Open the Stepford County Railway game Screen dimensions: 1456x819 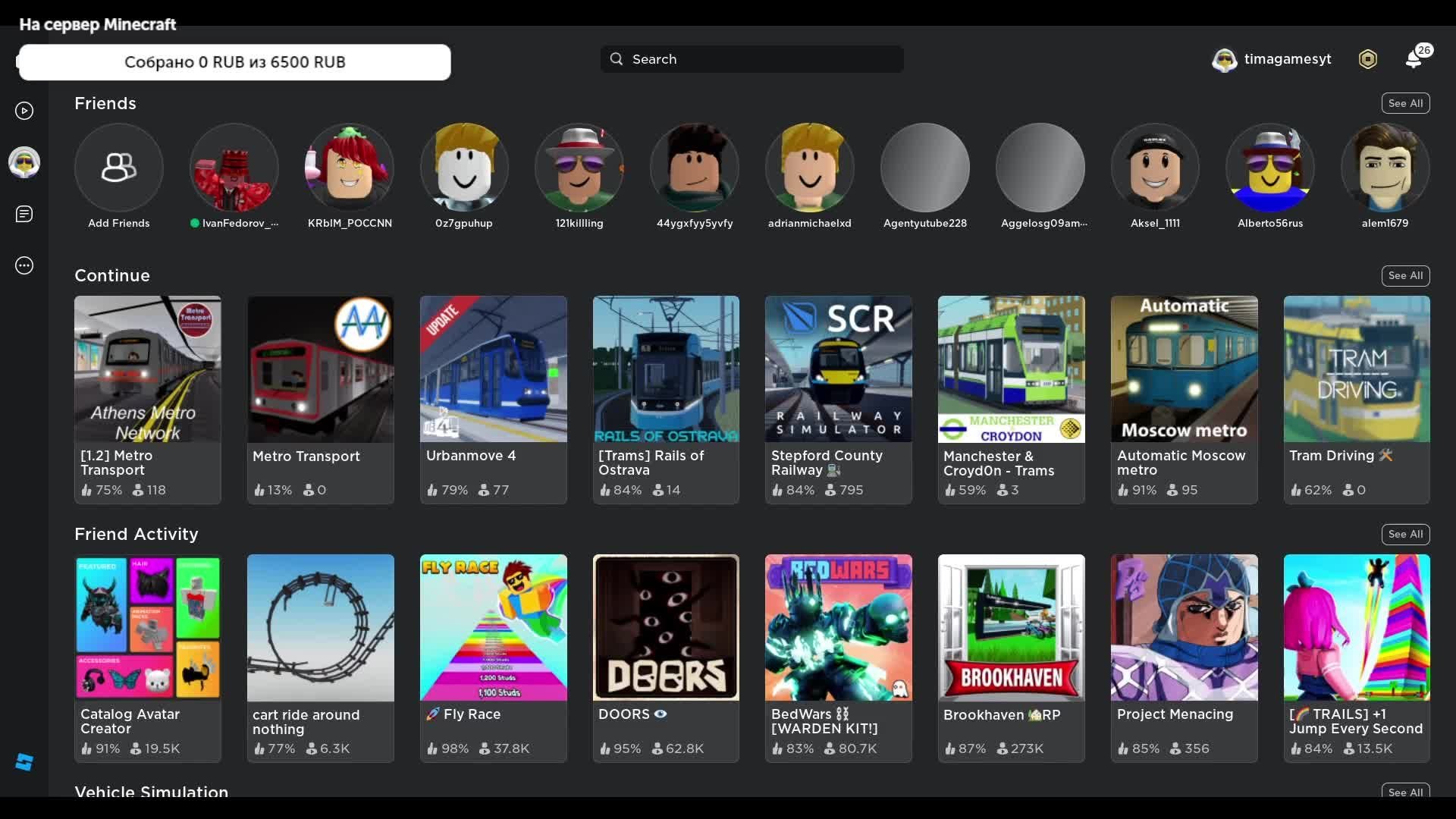[x=838, y=369]
